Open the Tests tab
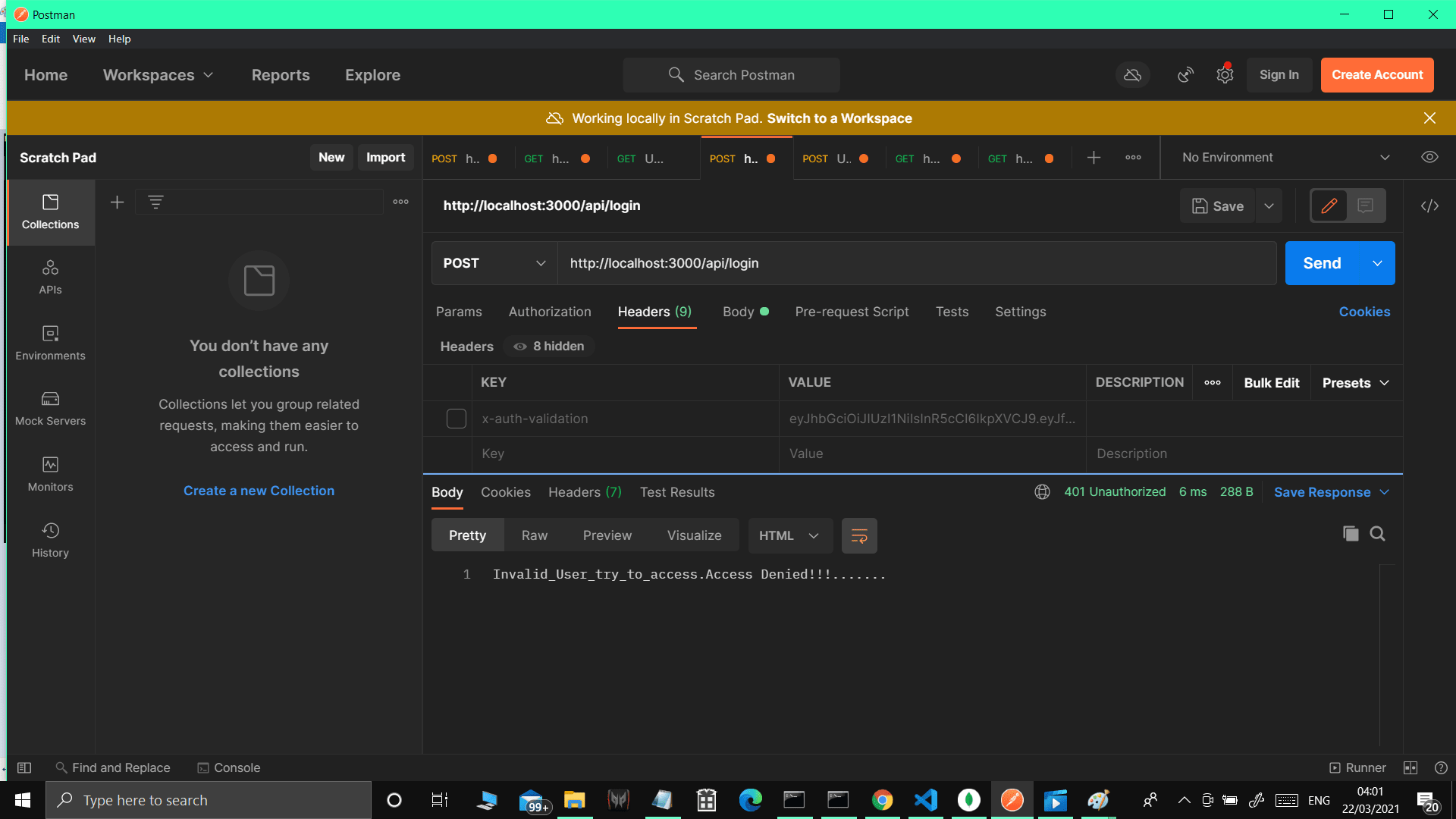This screenshot has width=1456, height=819. pos(952,312)
